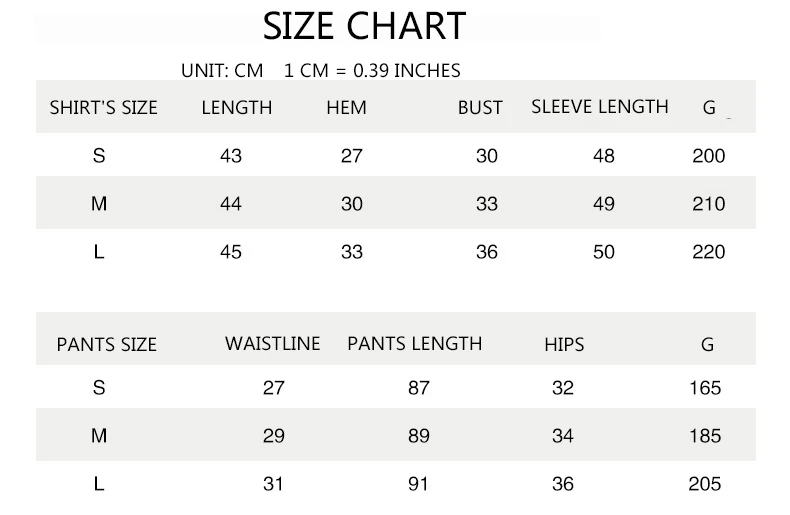Select pants size L weight value 205
This screenshot has width=790, height=515.
705,484
